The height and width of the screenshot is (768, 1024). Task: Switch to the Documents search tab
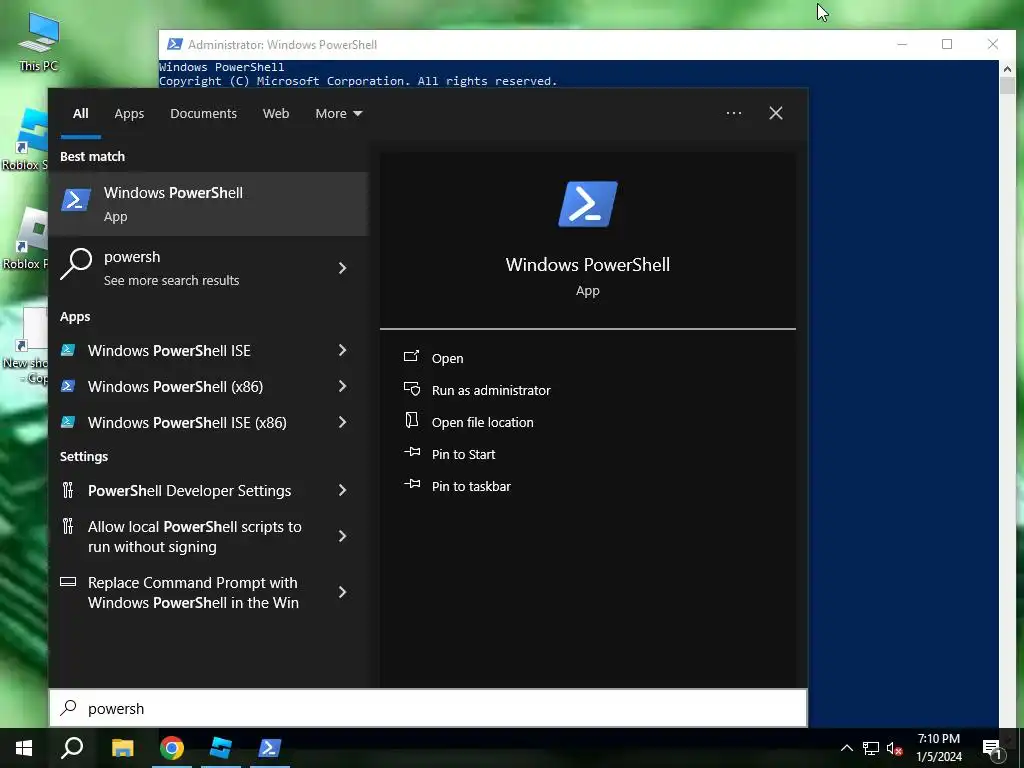click(203, 114)
